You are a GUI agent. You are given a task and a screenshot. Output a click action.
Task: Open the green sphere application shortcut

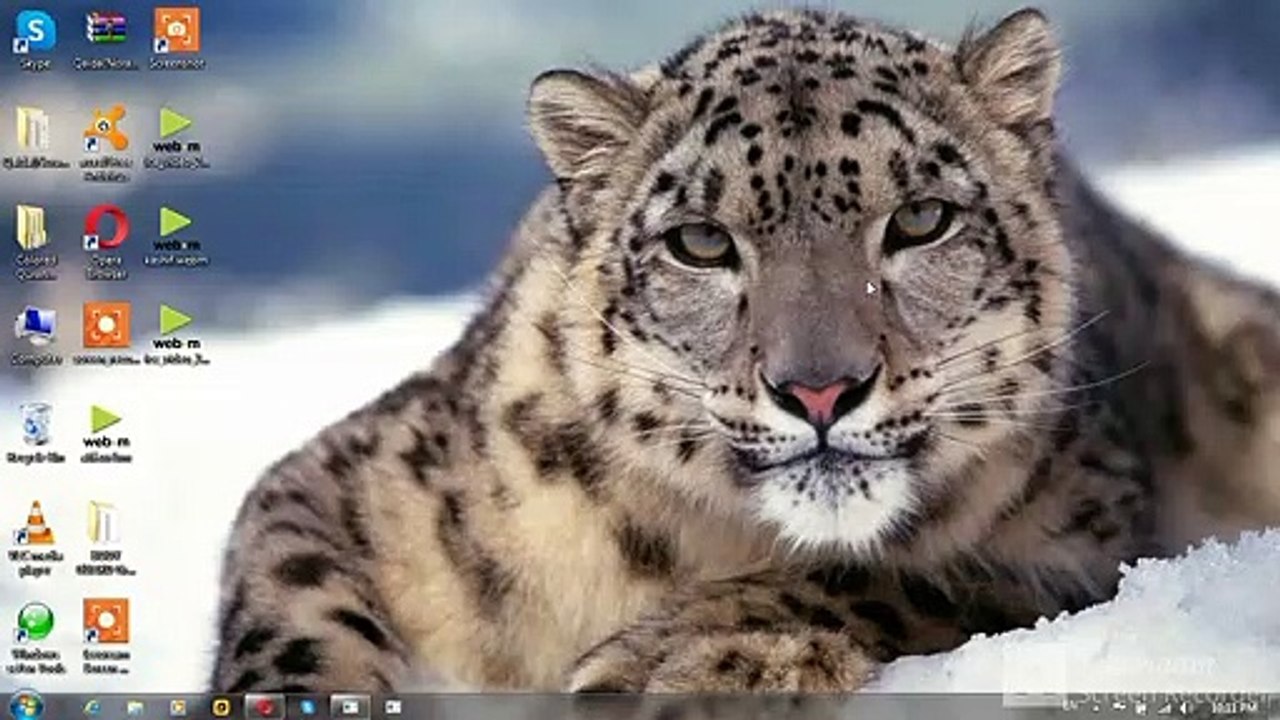[x=36, y=636]
